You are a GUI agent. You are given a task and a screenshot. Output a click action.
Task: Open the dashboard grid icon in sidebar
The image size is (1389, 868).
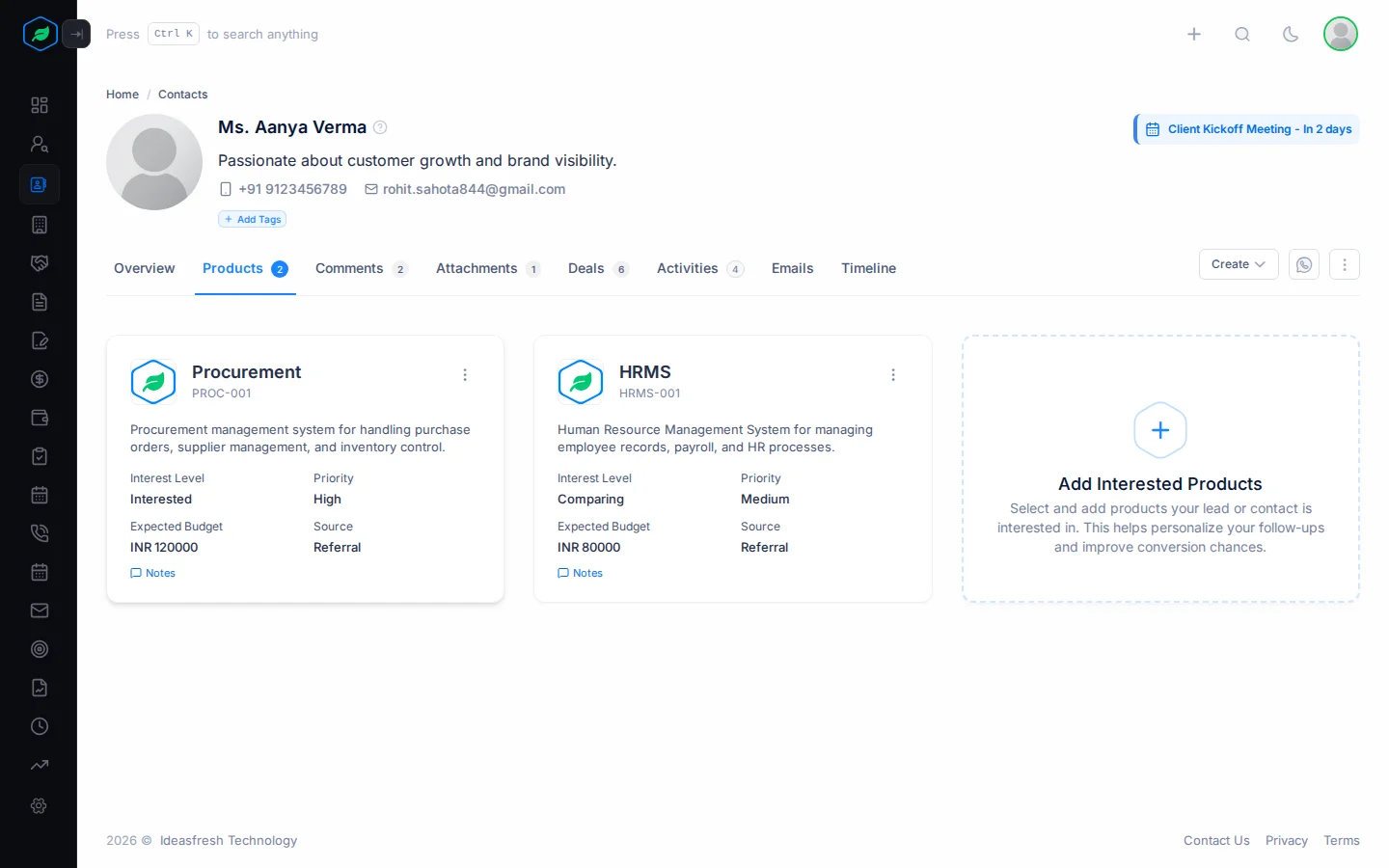40,105
